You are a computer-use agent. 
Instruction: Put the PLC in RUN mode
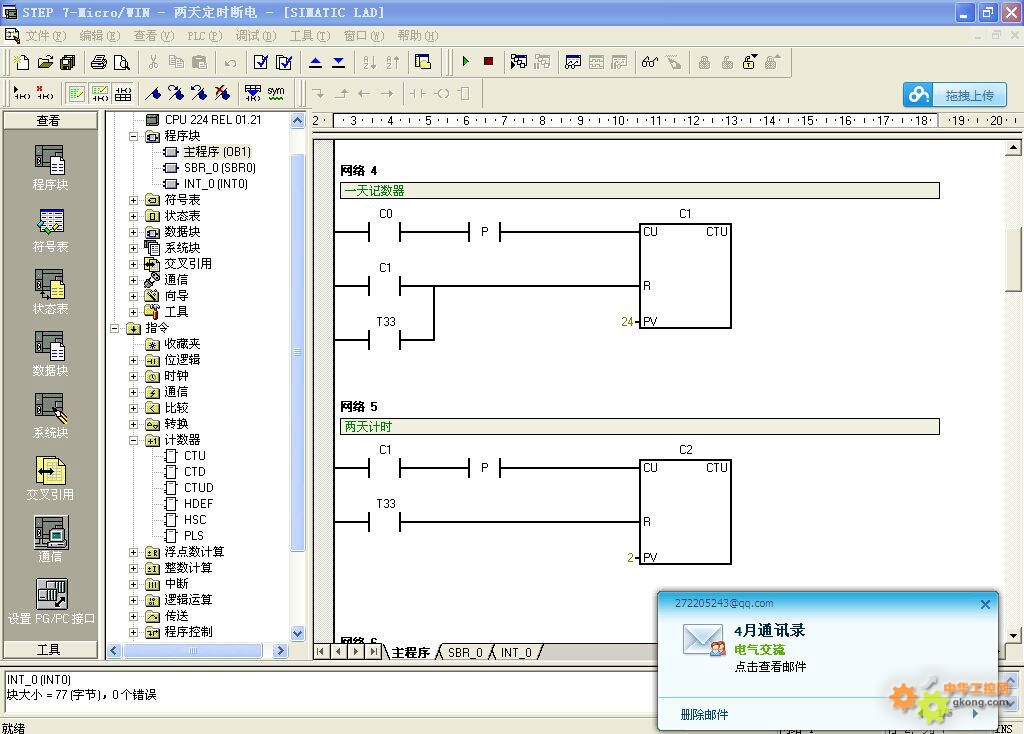click(466, 61)
